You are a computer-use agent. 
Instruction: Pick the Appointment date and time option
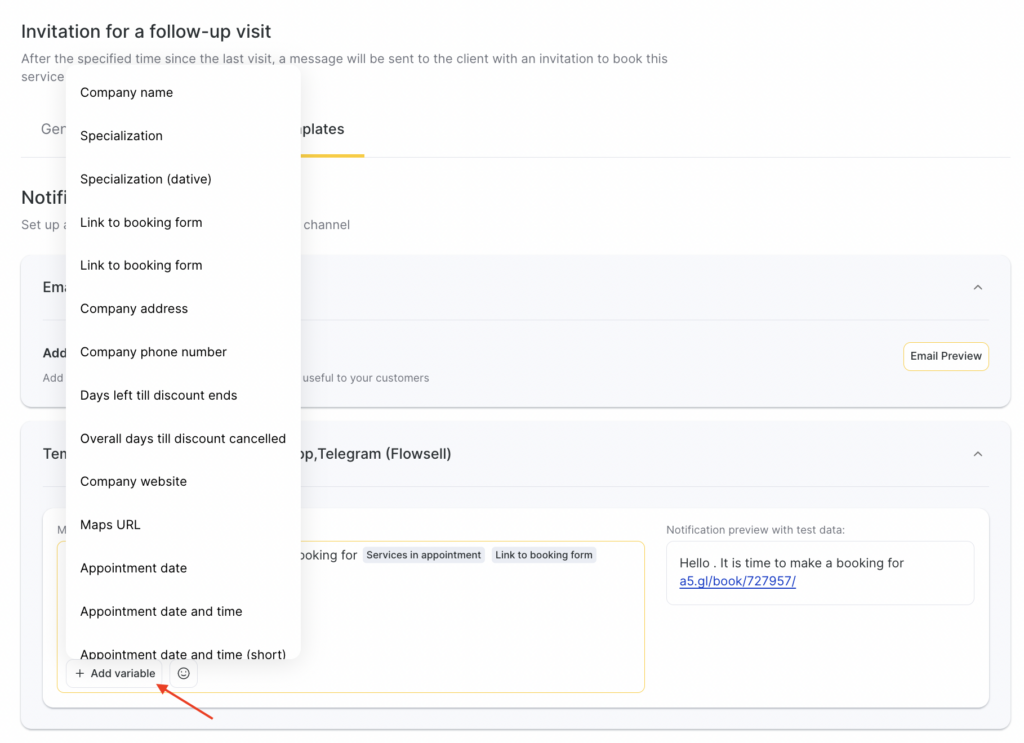pyautogui.click(x=161, y=611)
